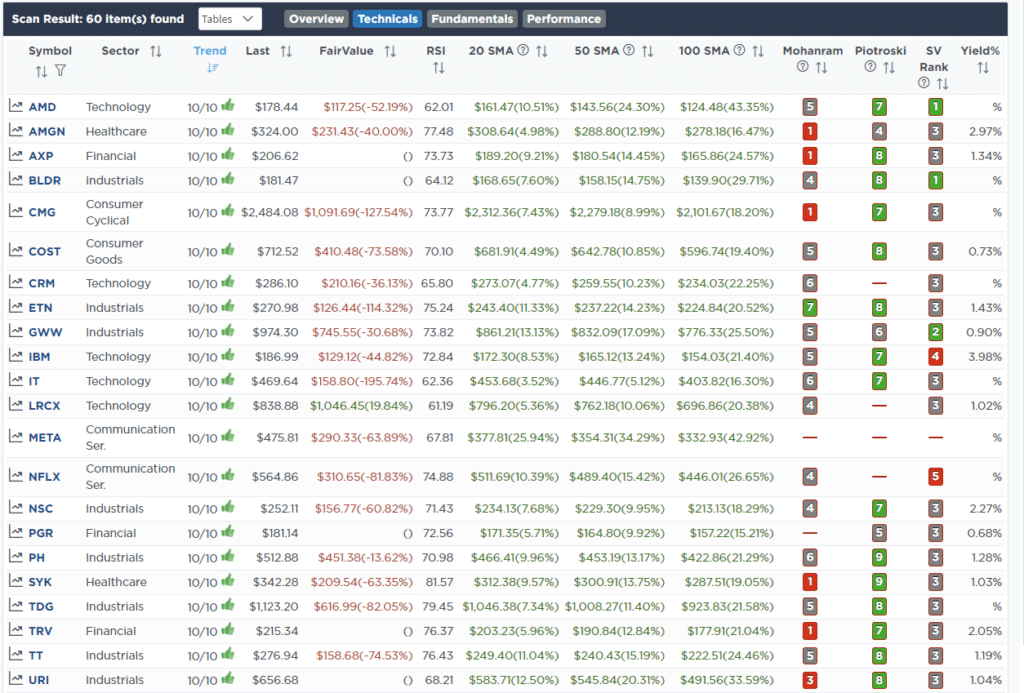Sort by SV Rank column arrows
The image size is (1024, 693).
pos(942,84)
